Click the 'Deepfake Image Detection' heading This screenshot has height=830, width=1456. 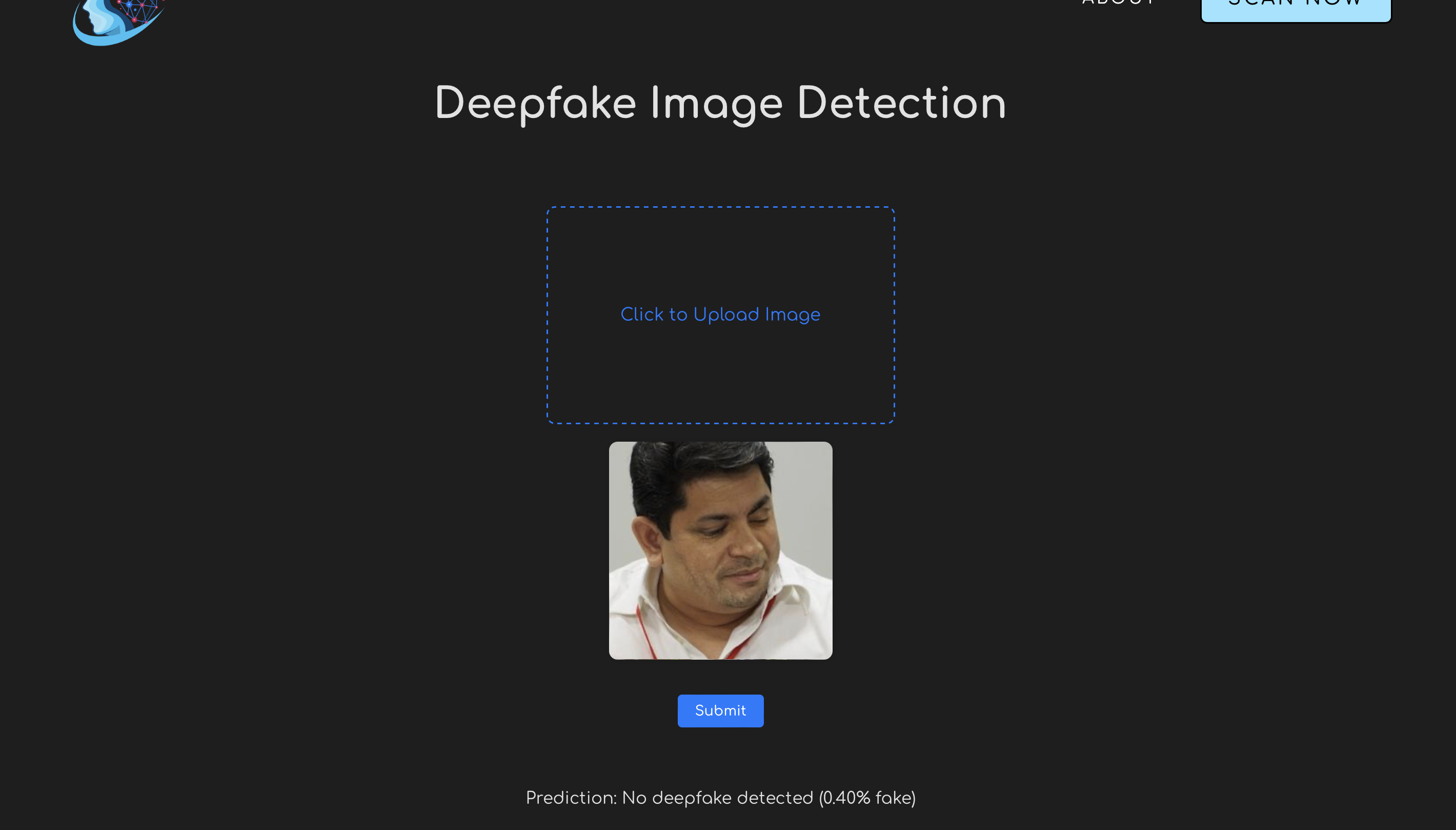[x=720, y=104]
